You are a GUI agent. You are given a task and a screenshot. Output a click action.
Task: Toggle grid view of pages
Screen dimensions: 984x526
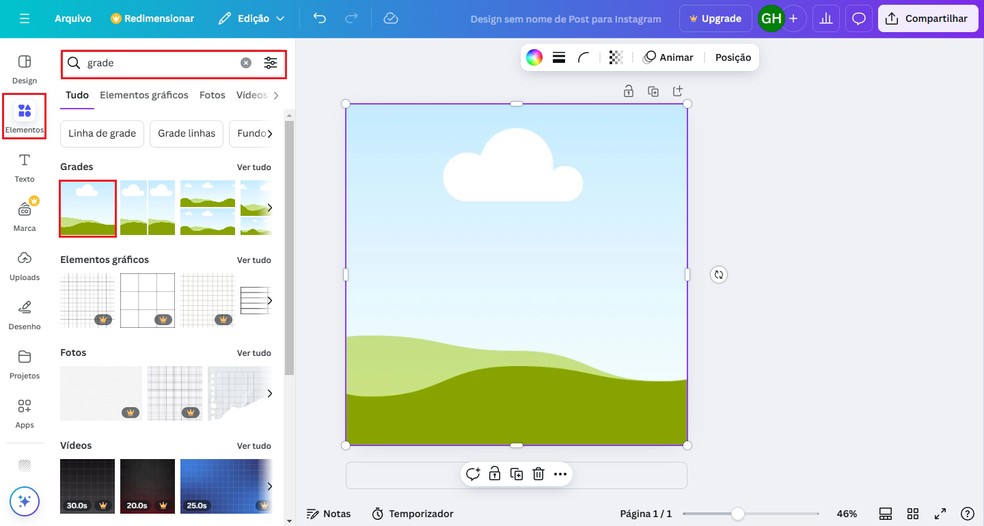912,513
